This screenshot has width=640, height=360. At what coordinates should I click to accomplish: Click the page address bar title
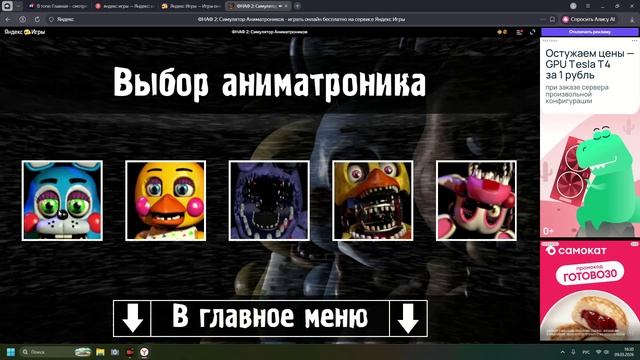(301, 19)
